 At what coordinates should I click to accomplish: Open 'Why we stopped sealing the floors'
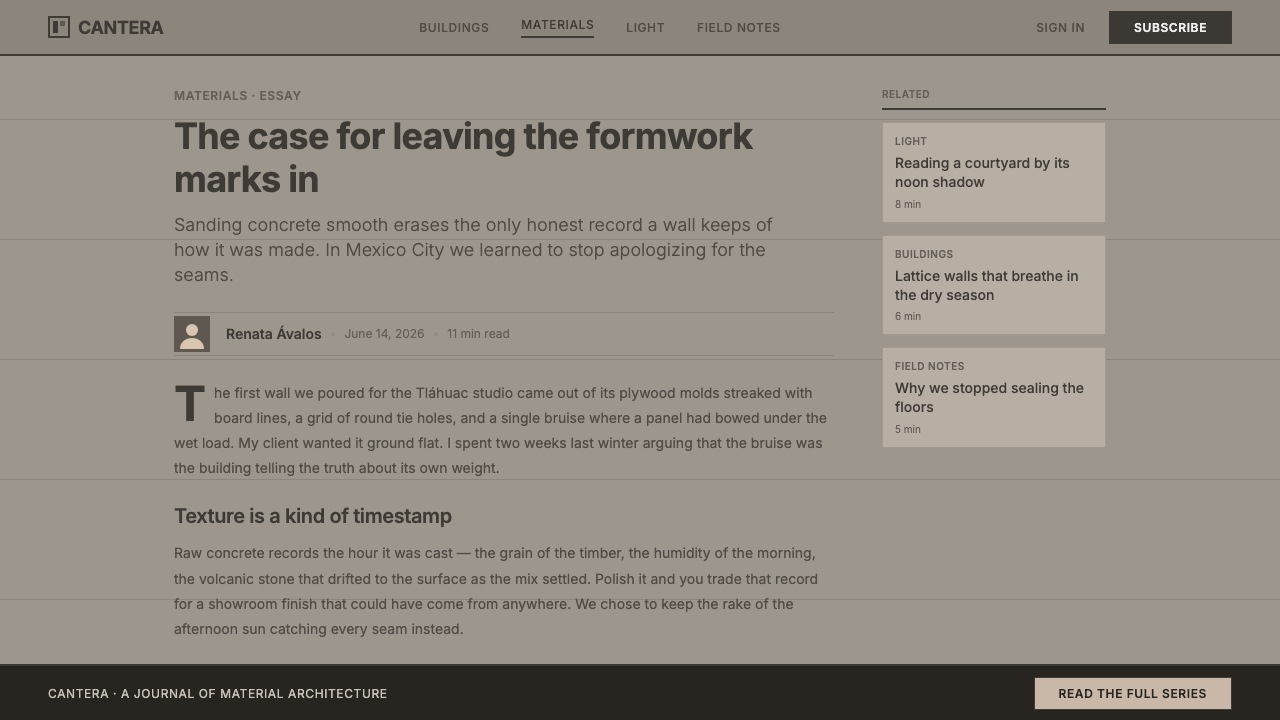pos(993,397)
